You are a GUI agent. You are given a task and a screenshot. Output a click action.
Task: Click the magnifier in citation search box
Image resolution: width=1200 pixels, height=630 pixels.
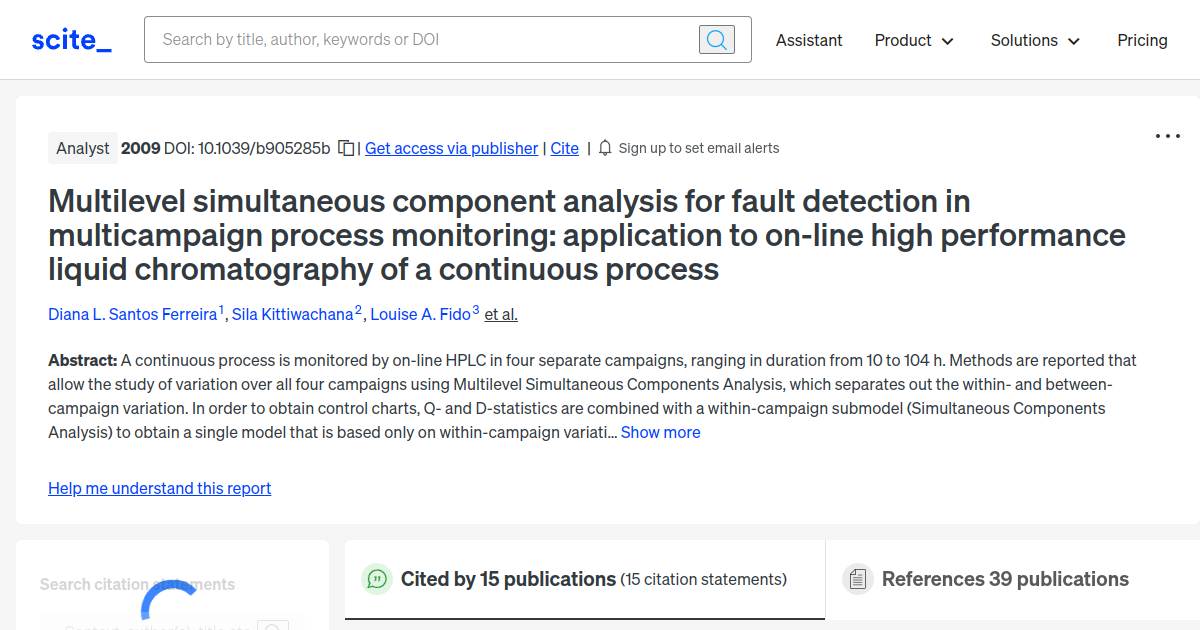(x=273, y=627)
